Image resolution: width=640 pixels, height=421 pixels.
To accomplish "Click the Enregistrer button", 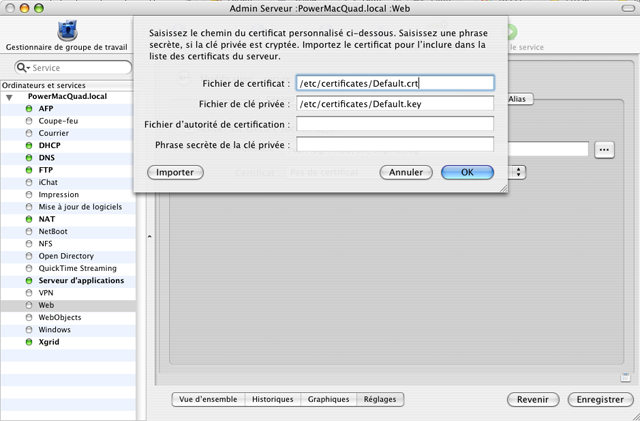I will [x=600, y=399].
